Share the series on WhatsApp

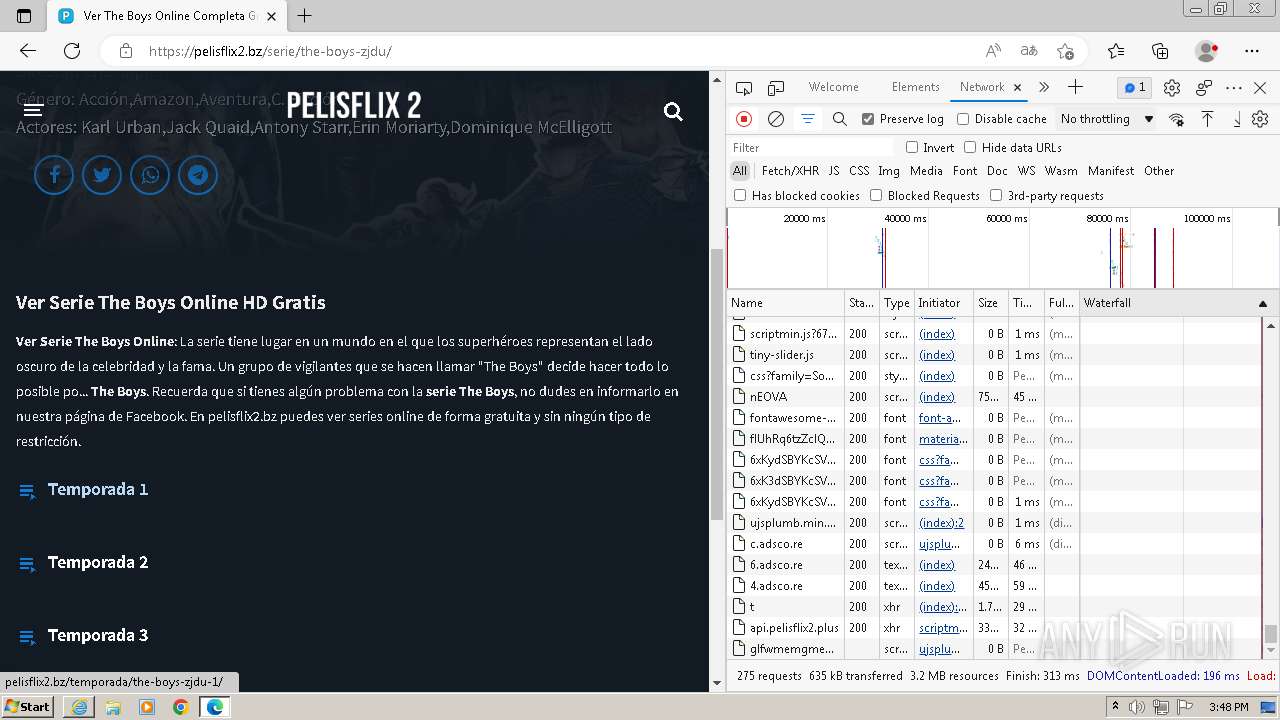tap(150, 175)
